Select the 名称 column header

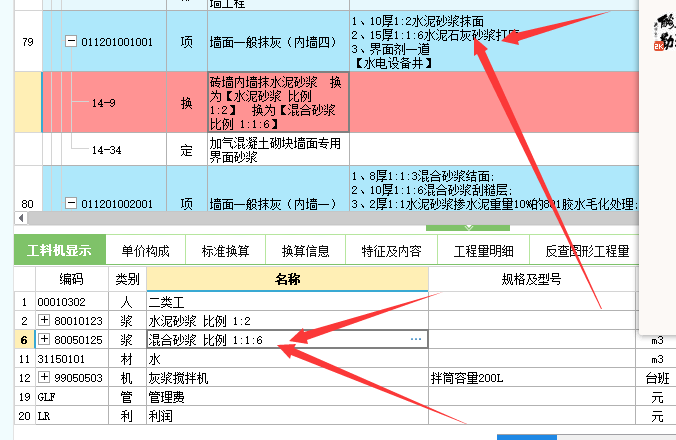coord(288,279)
